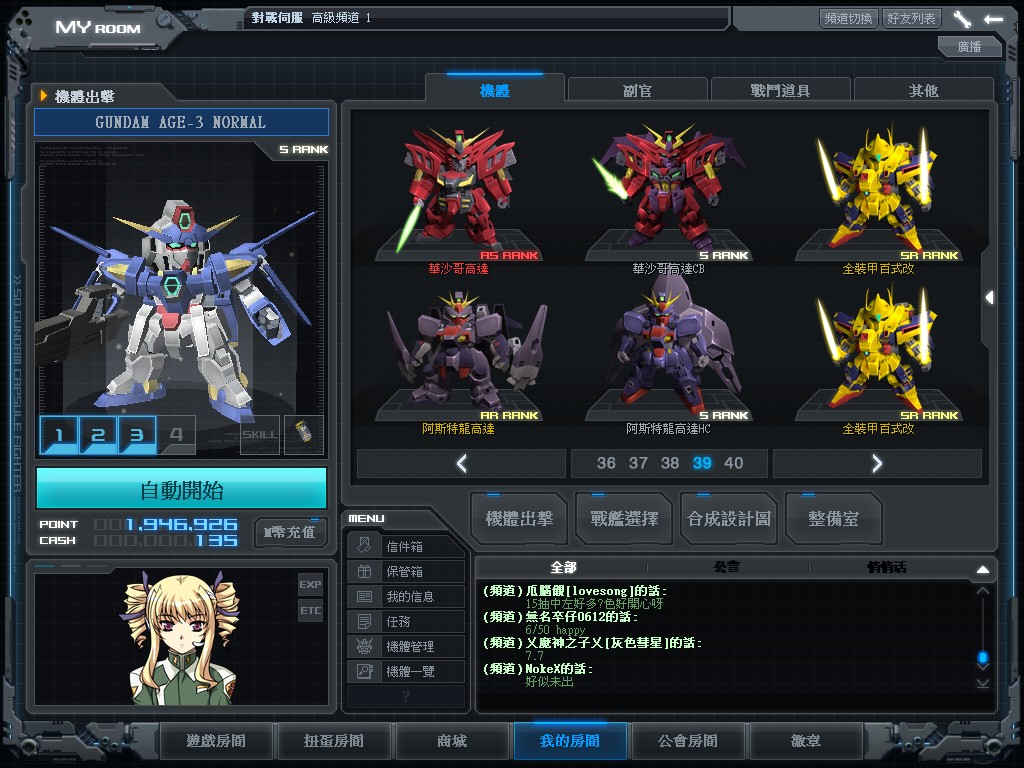
Task: Open 我的信息 profile icon
Action: 364,596
